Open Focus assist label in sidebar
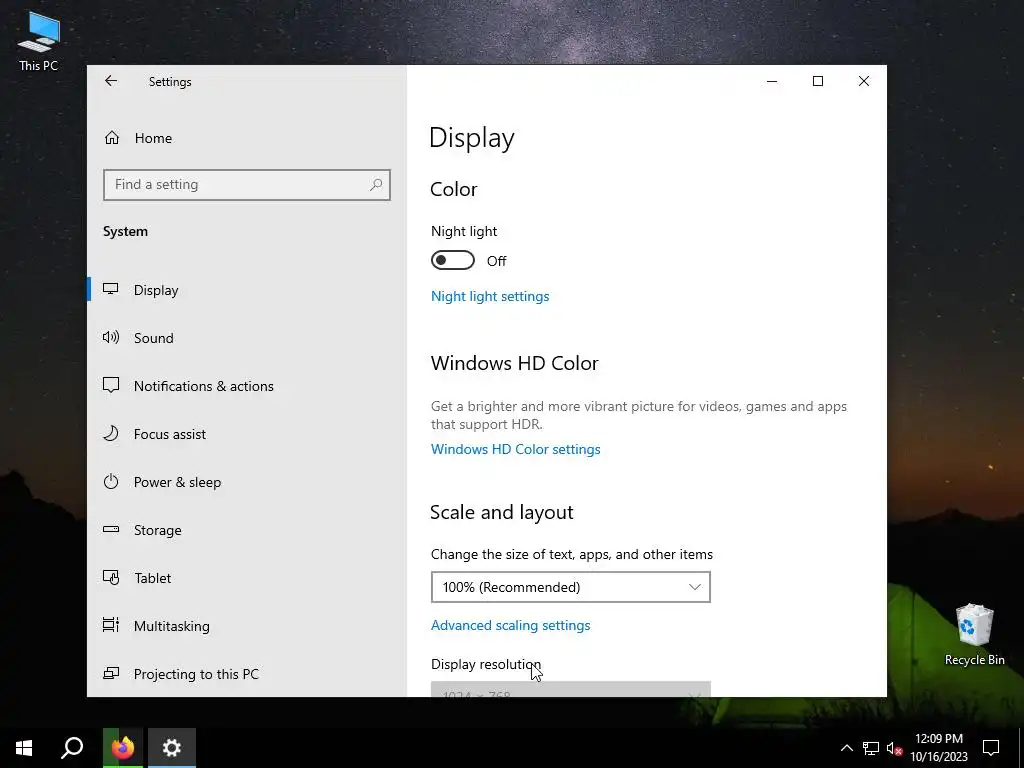Image resolution: width=1024 pixels, height=768 pixels. [x=170, y=434]
